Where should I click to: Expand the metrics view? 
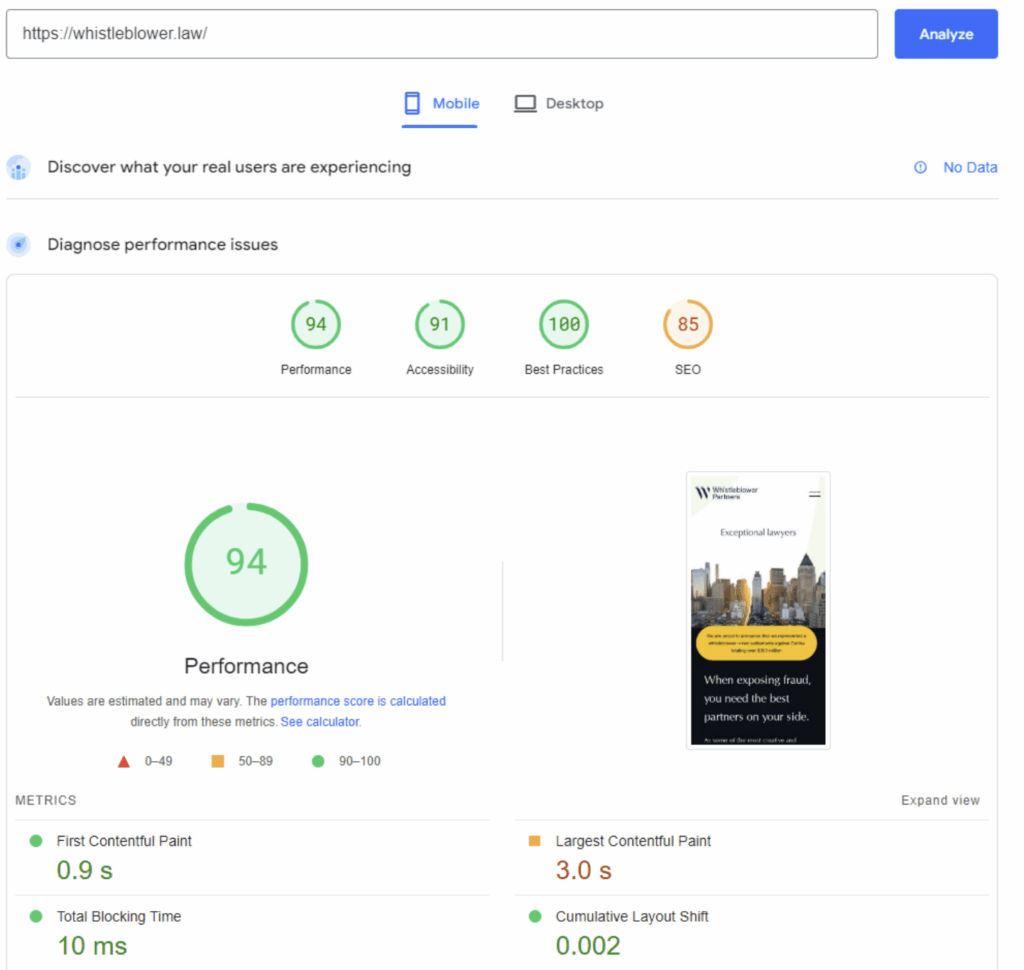point(940,801)
